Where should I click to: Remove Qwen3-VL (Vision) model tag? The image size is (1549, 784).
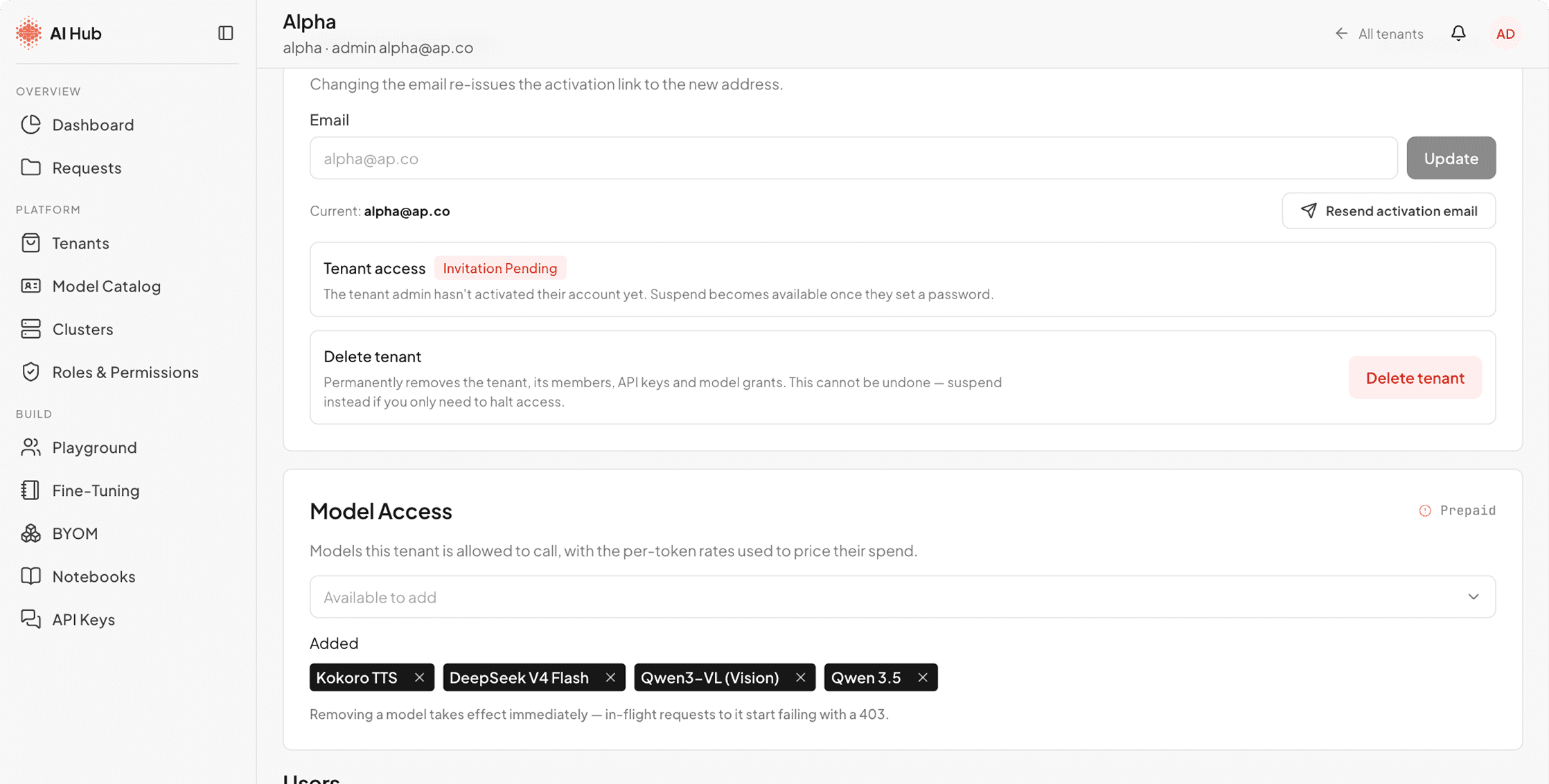pyautogui.click(x=801, y=677)
